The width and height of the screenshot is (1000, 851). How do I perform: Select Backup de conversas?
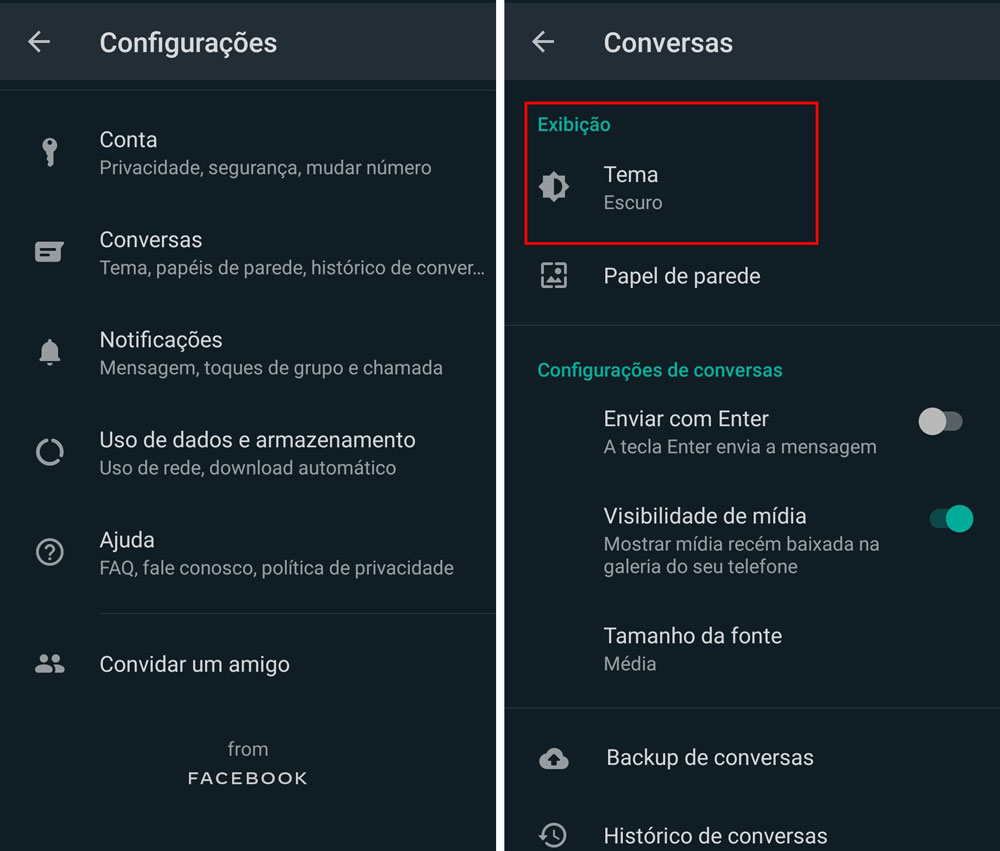753,758
